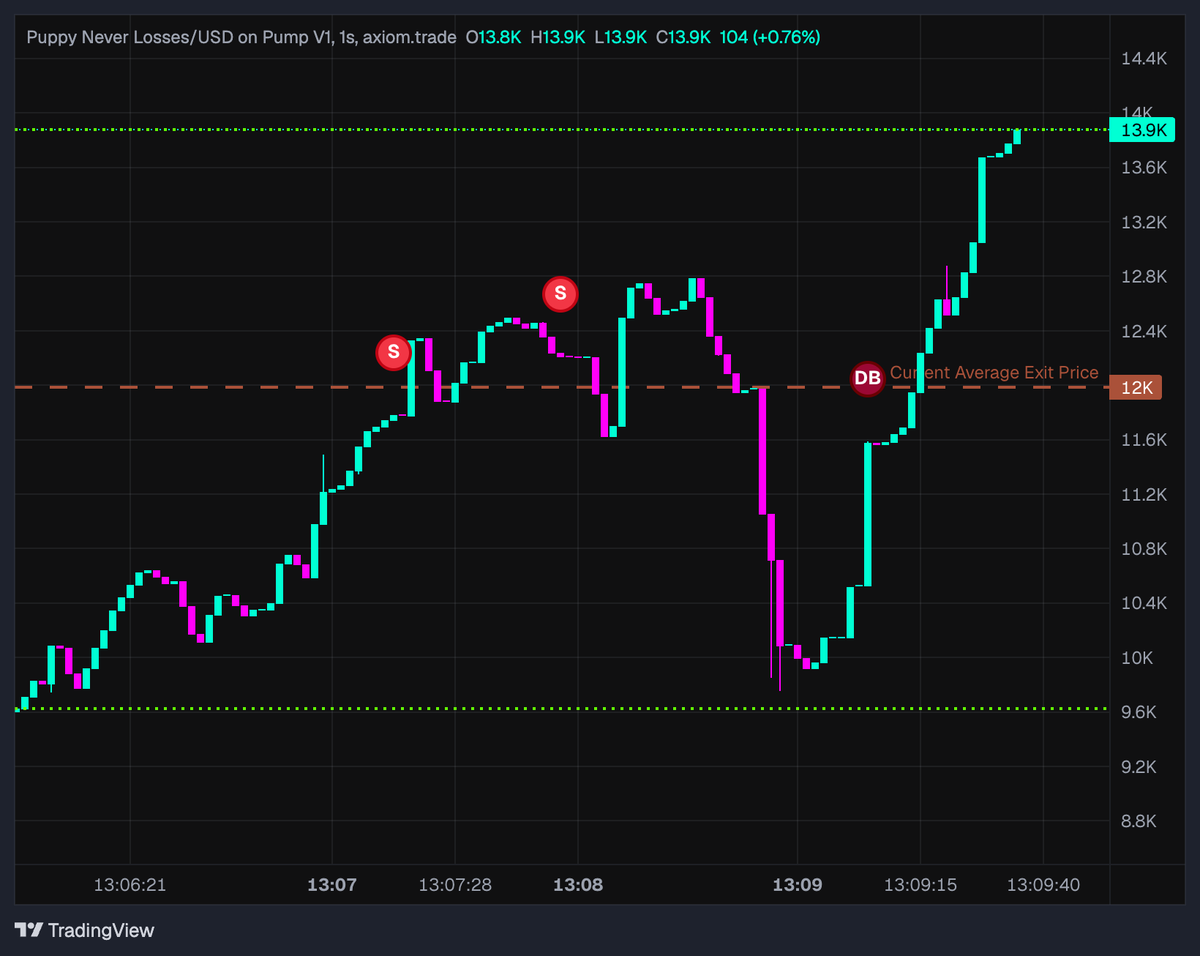Click the orange 12K exit price label
This screenshot has height=956, width=1200.
(x=1137, y=387)
